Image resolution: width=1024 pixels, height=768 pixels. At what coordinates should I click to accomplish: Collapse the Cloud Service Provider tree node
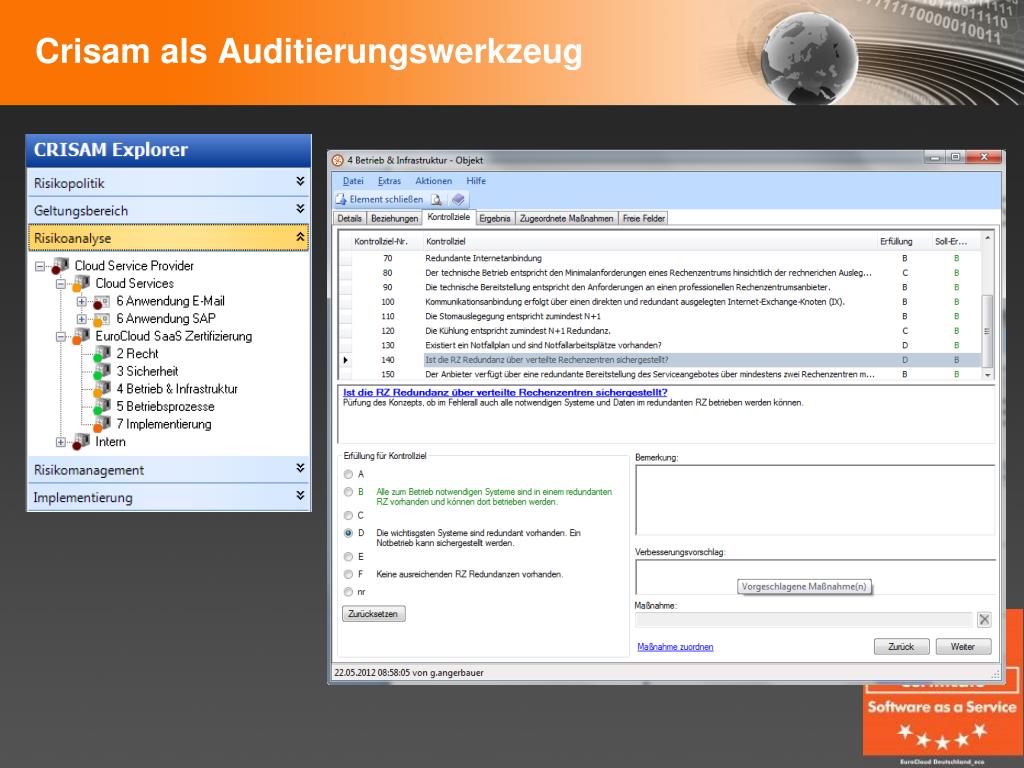point(40,266)
